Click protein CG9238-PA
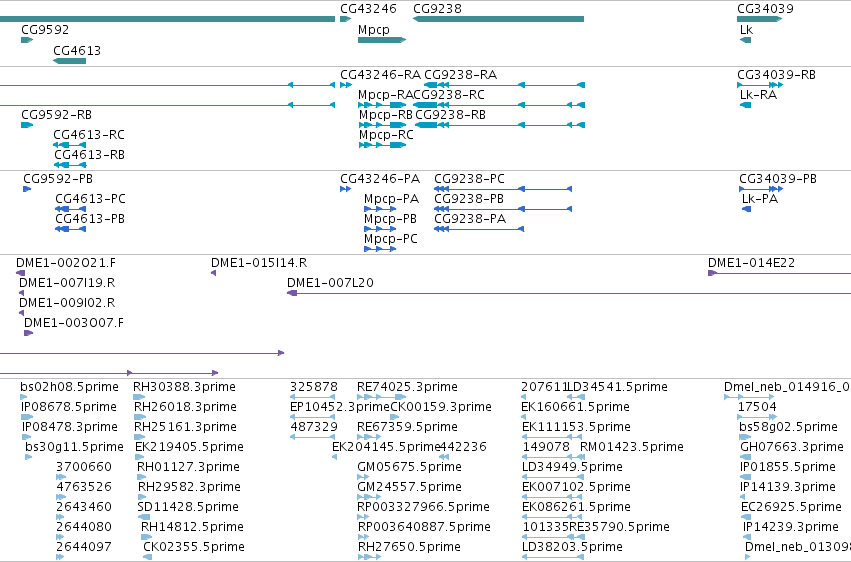 470,219
